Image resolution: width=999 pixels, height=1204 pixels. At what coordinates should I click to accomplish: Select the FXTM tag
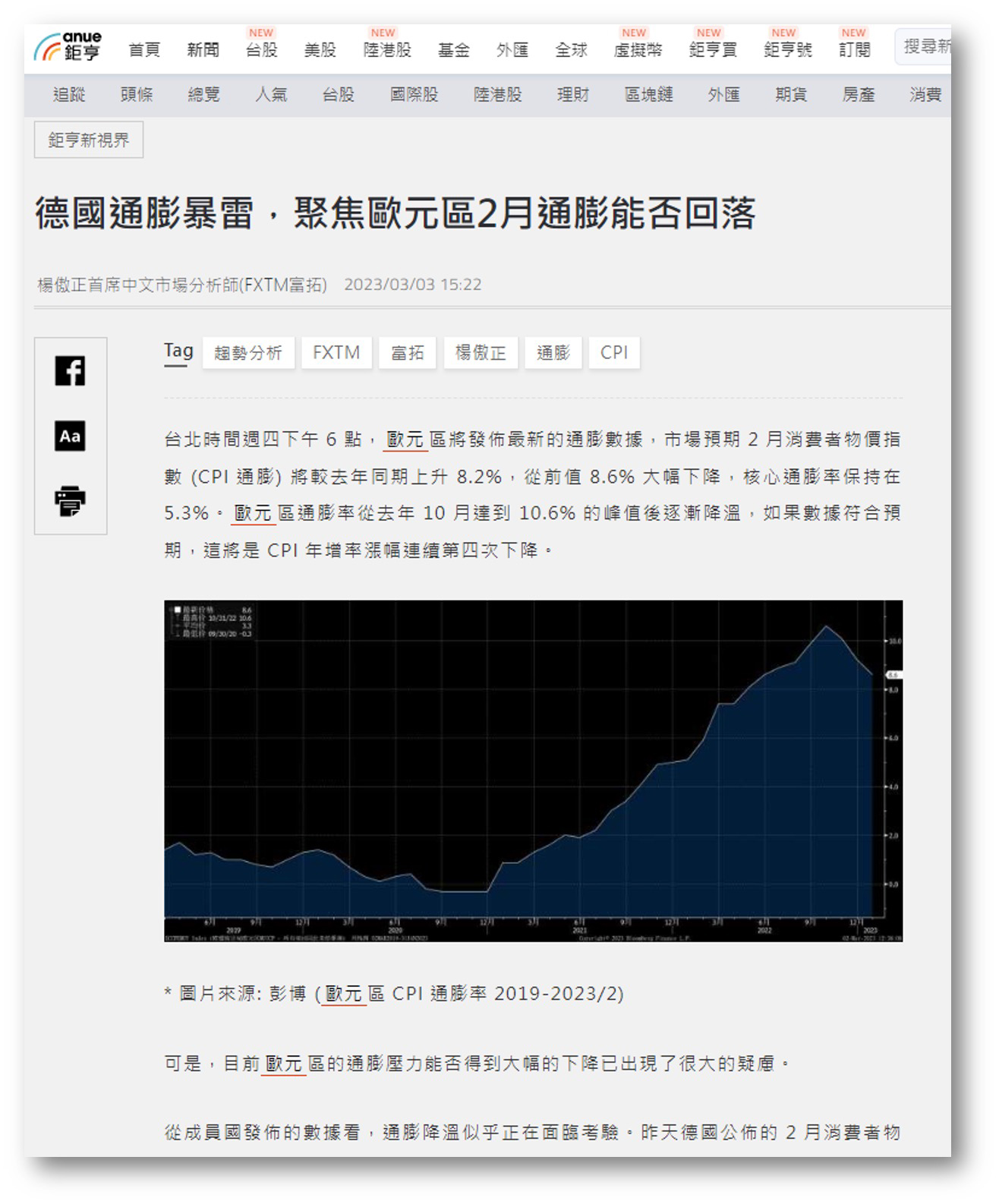tap(336, 353)
